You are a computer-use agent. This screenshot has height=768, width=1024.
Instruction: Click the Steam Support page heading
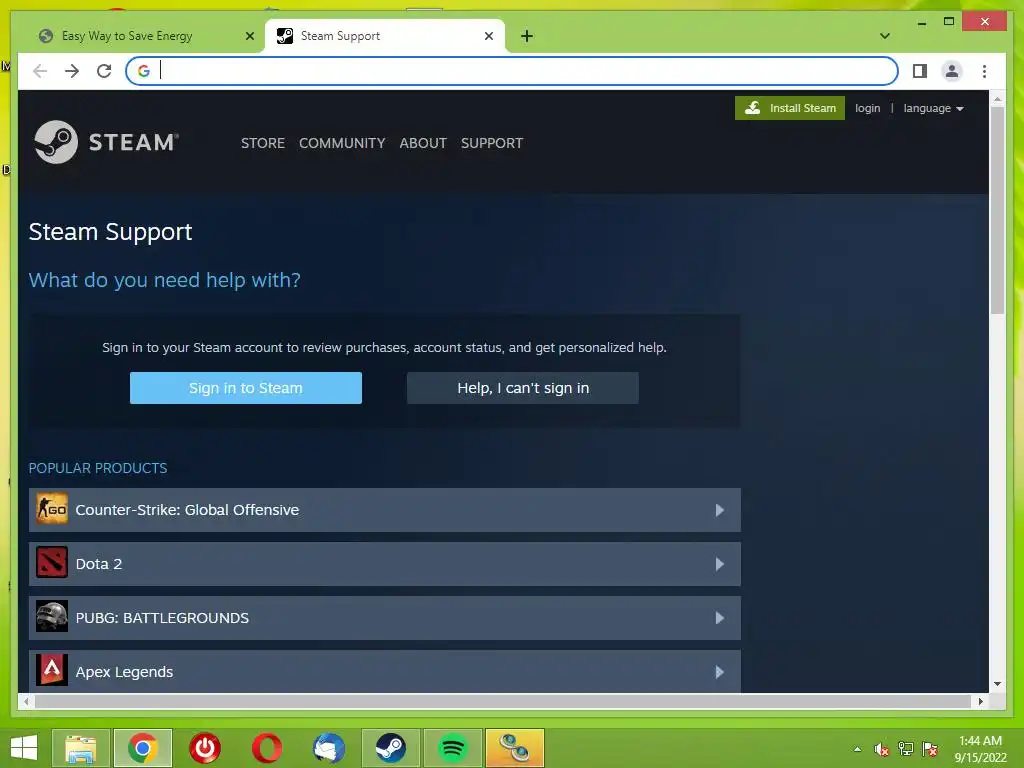pos(110,232)
